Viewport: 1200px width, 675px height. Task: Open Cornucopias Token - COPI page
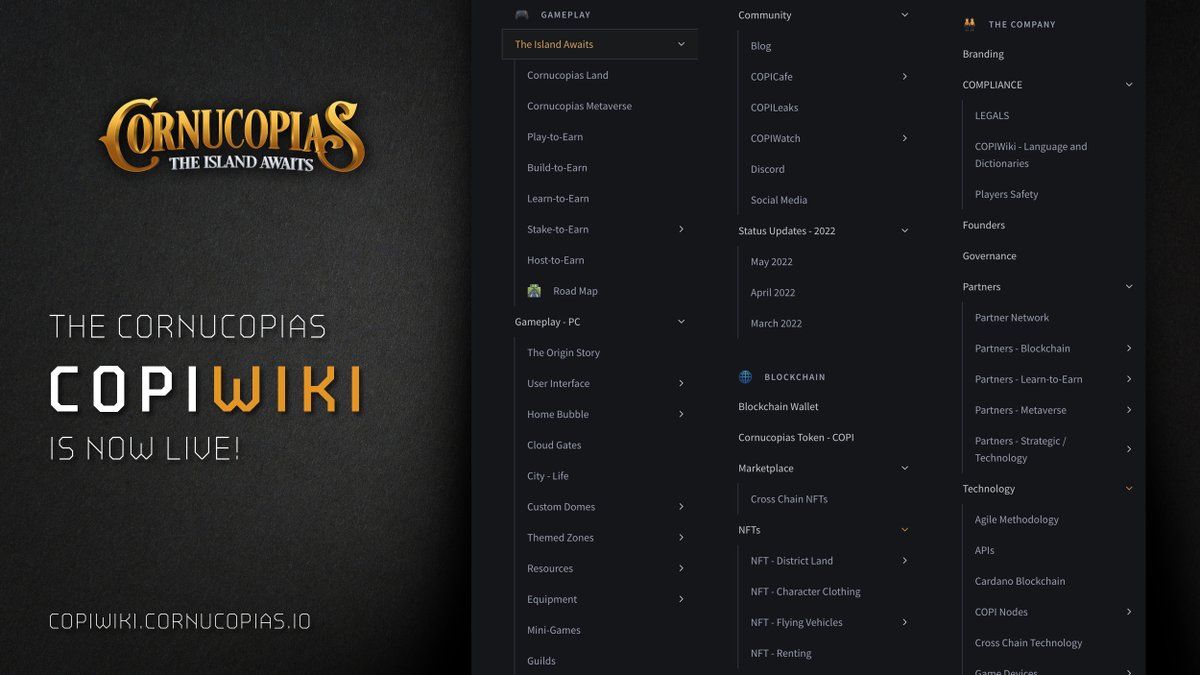click(x=796, y=438)
